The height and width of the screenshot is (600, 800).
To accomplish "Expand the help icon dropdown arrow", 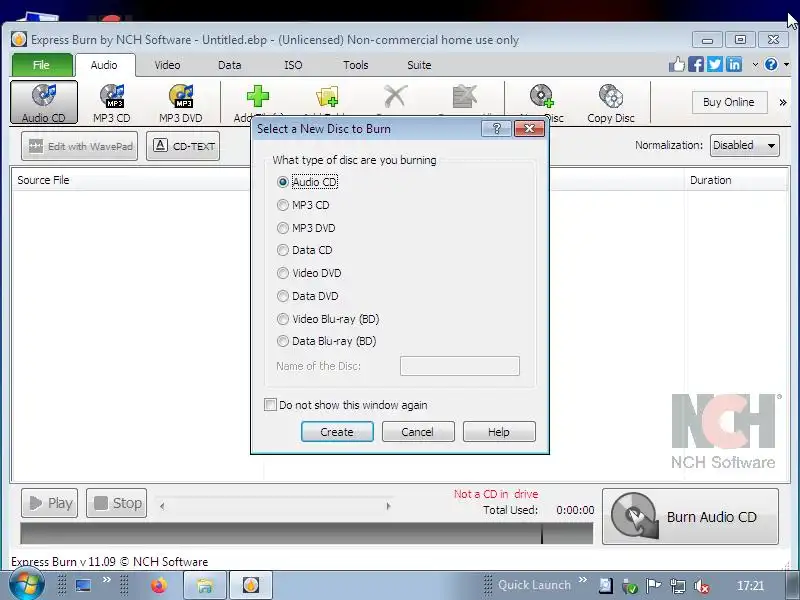I will coord(786,64).
